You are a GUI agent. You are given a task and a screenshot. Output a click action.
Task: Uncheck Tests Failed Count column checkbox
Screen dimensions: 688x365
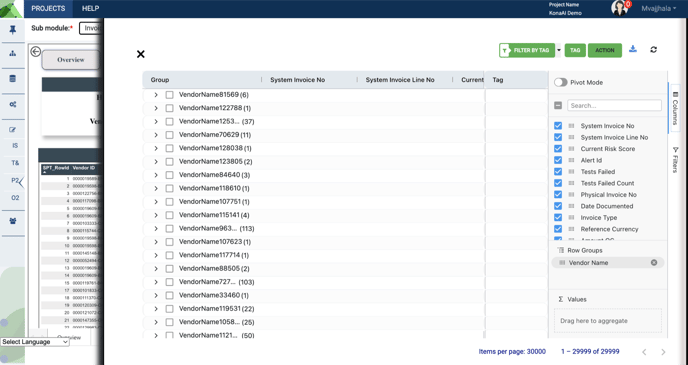tap(558, 183)
